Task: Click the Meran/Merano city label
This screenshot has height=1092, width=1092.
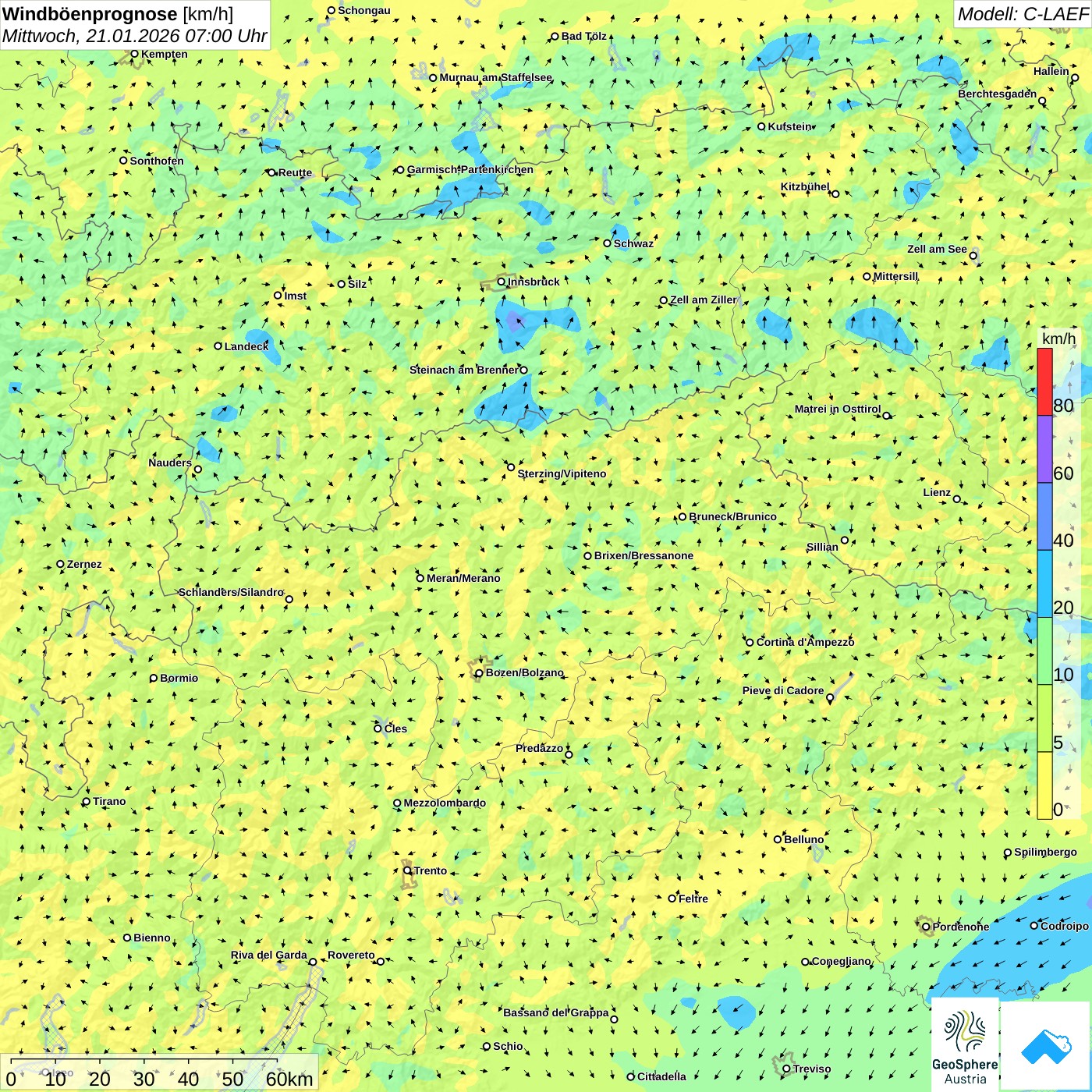Action: coord(463,578)
